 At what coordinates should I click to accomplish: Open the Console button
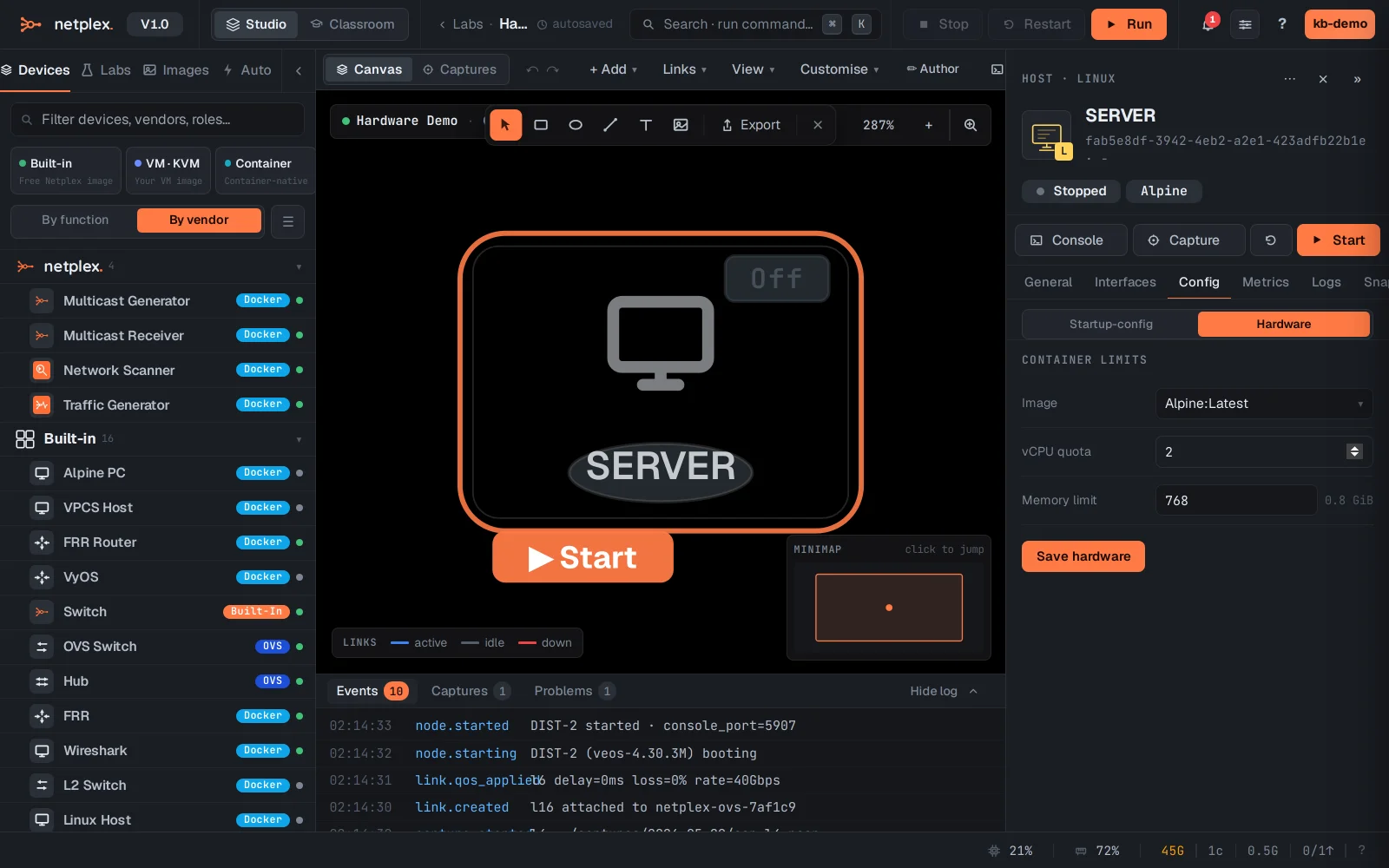coord(1070,240)
